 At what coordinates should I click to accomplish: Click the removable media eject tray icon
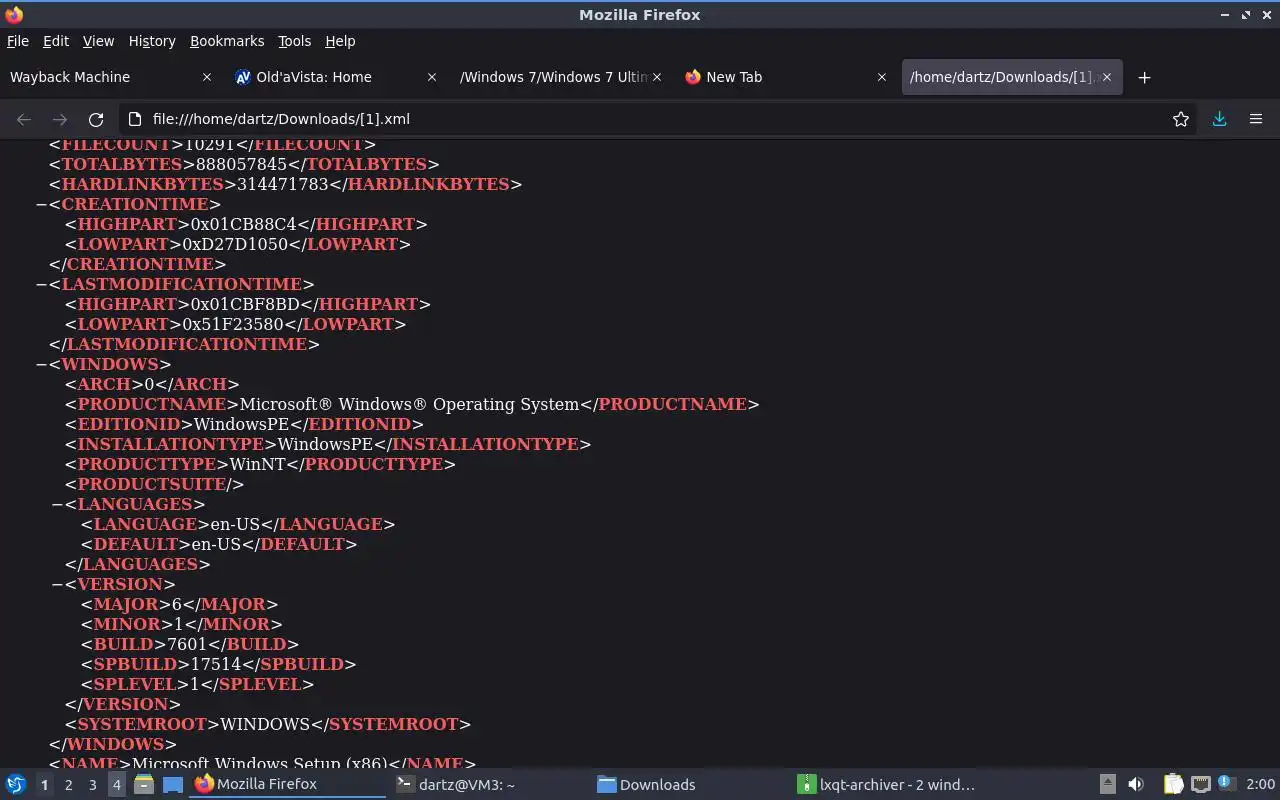point(1107,784)
